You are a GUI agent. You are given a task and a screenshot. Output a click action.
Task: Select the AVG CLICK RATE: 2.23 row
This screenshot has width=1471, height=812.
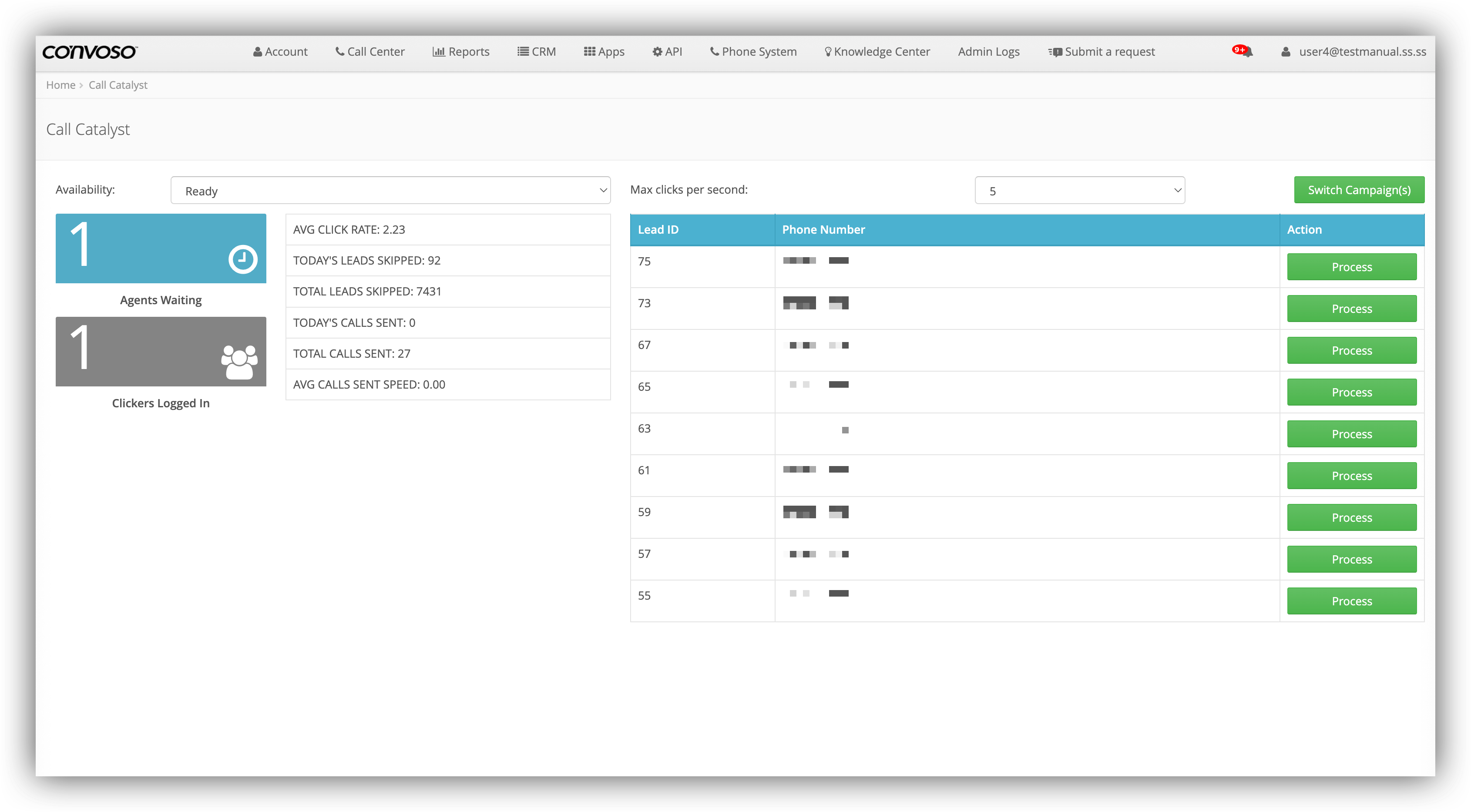(448, 230)
